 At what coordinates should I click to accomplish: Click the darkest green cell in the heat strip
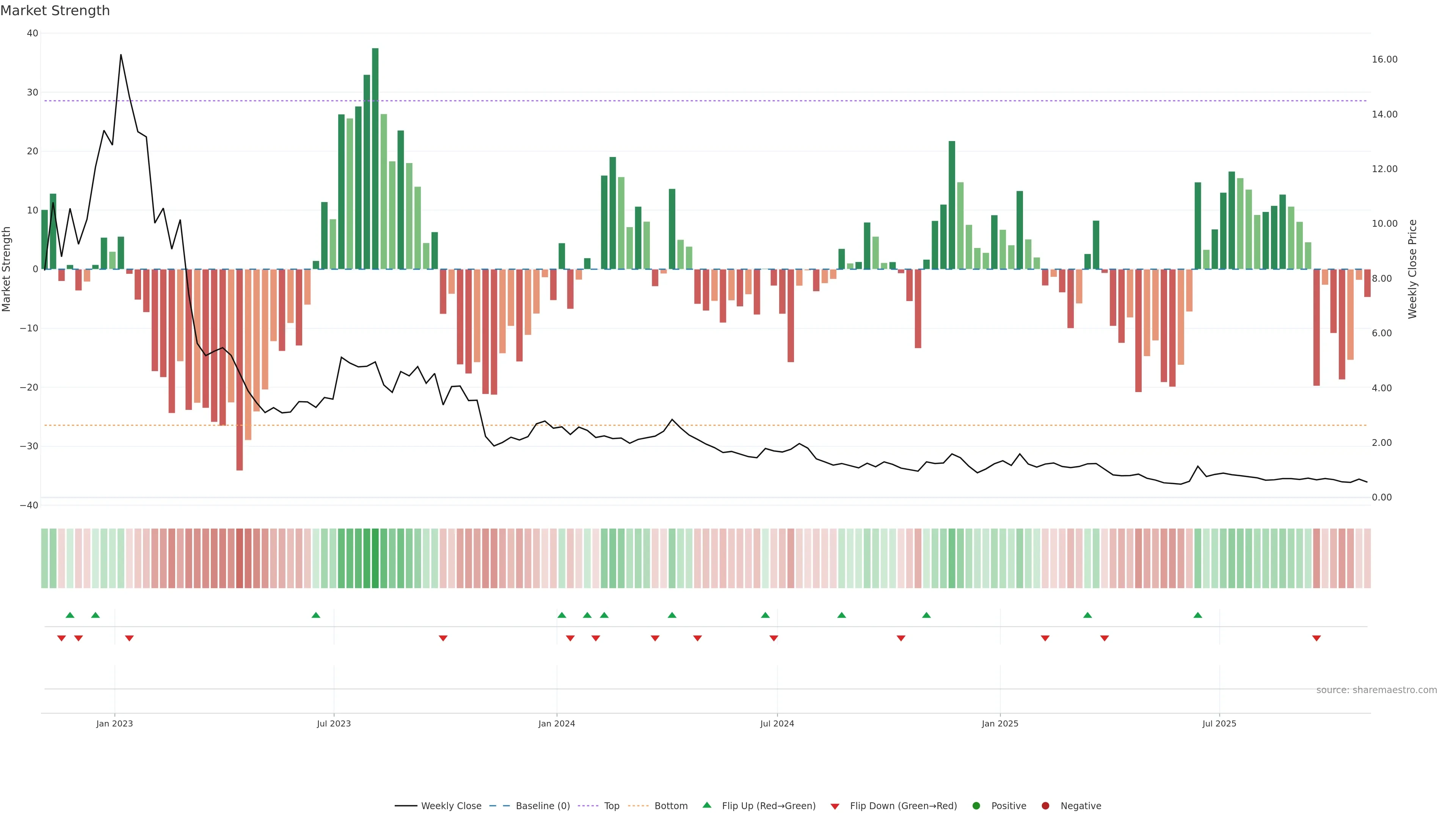click(x=375, y=559)
